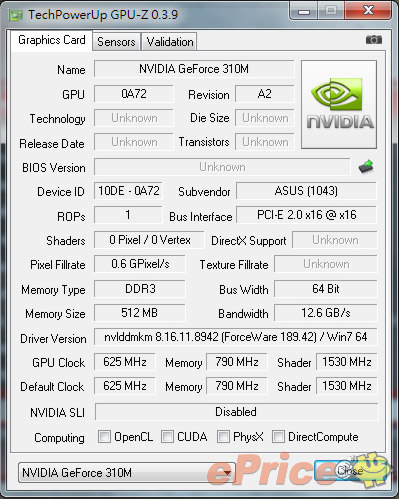This screenshot has width=399, height=499.
Task: Click the Driver Version field
Action: click(x=236, y=337)
